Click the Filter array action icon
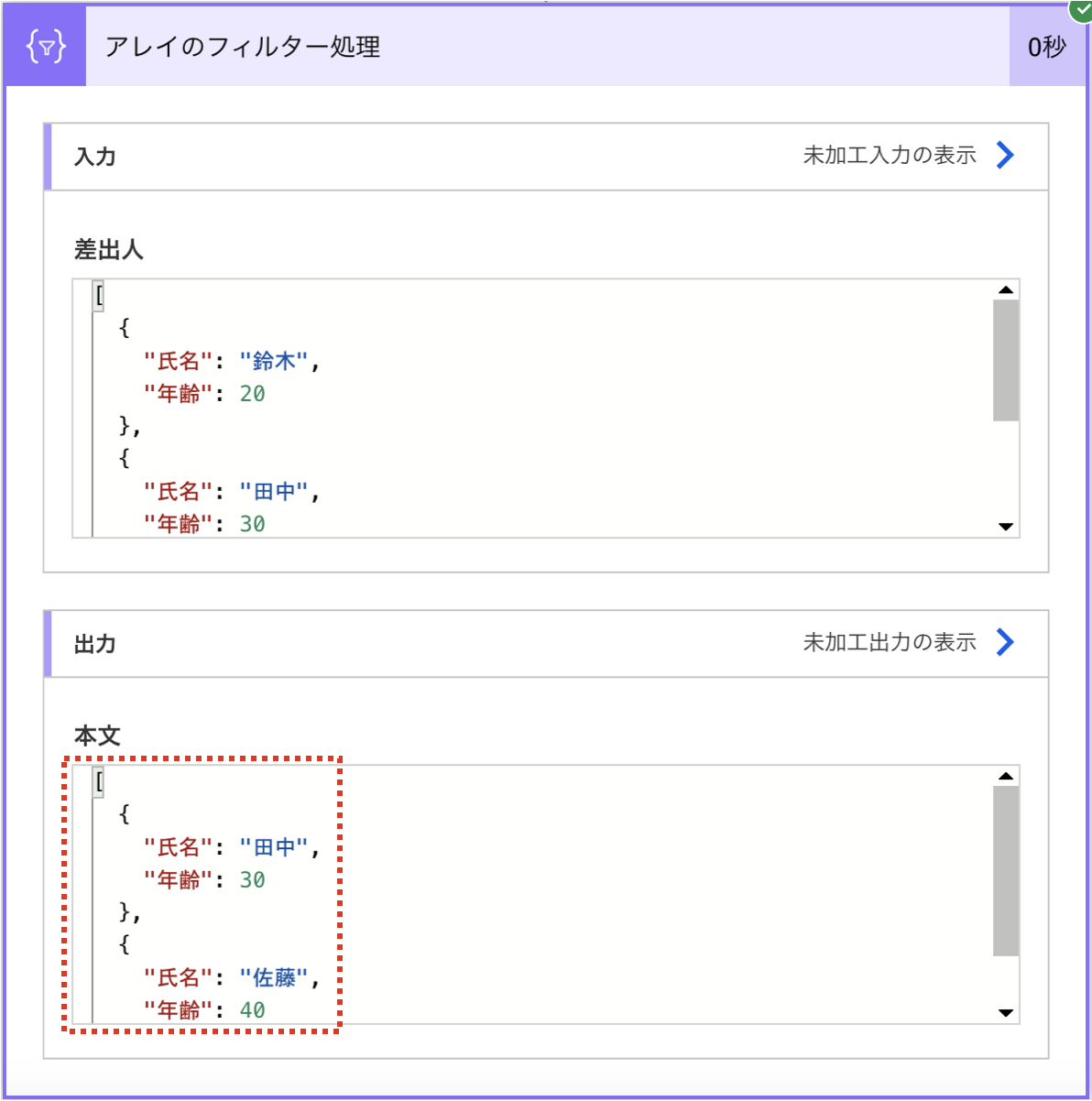The image size is (1092, 1101). coord(46,46)
